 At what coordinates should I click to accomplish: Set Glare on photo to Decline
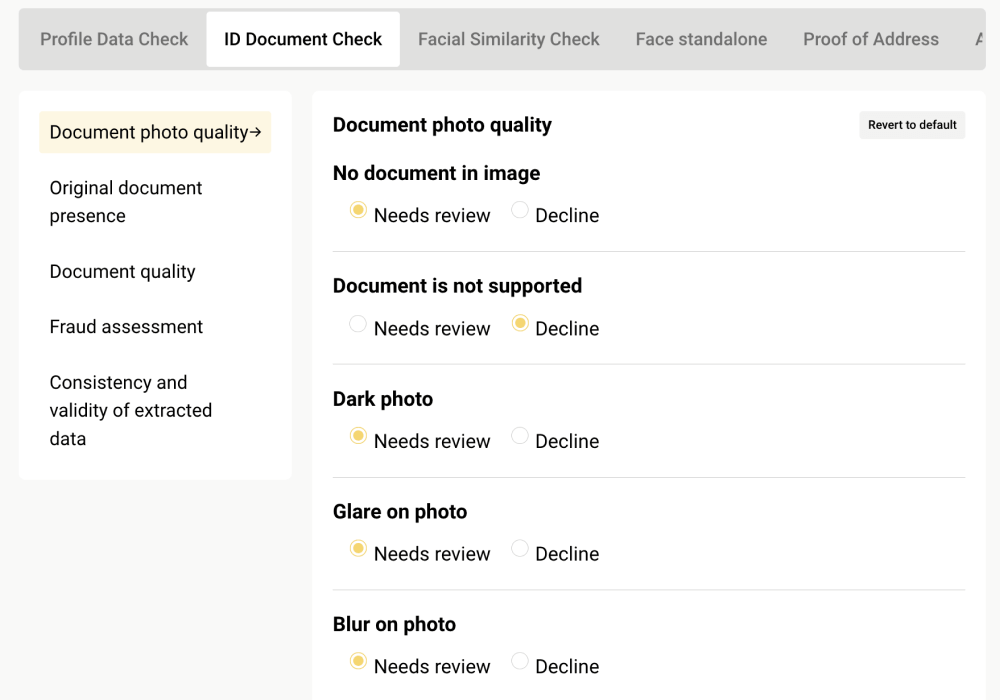point(520,549)
